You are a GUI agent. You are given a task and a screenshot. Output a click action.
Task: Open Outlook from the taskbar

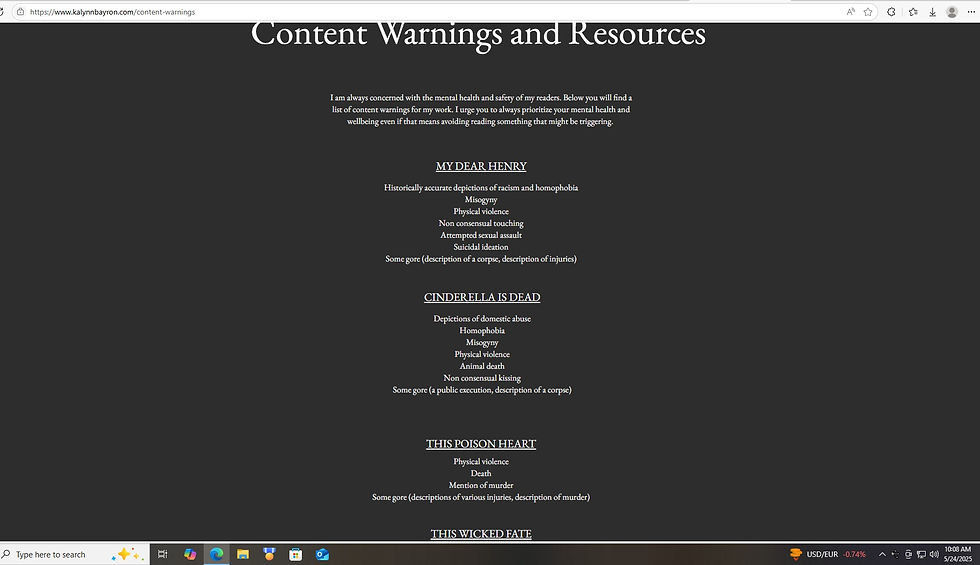(322, 554)
